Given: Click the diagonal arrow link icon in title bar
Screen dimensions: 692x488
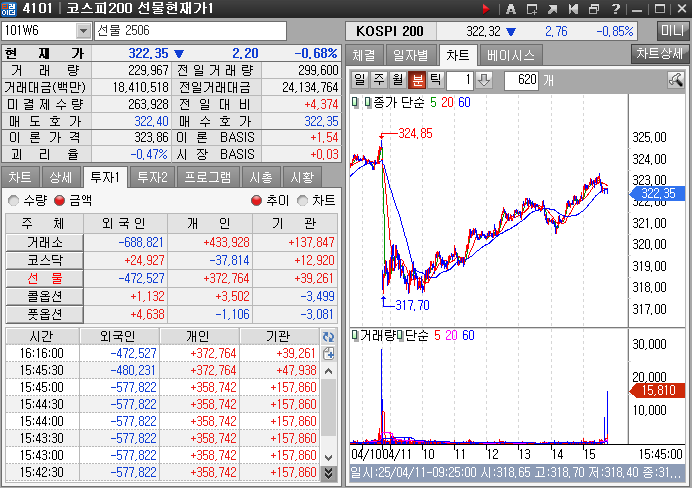Looking at the screenshot, I should (x=553, y=8).
